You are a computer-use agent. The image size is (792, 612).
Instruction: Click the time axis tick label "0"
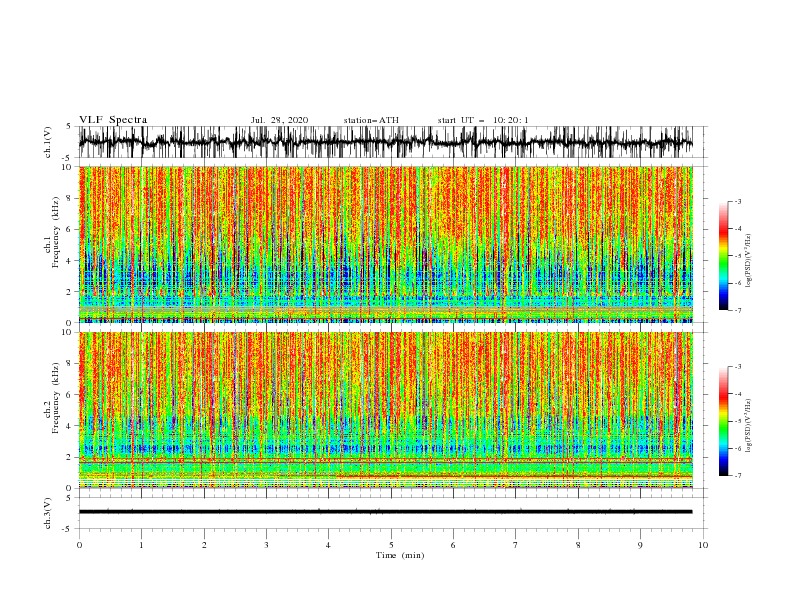(79, 545)
